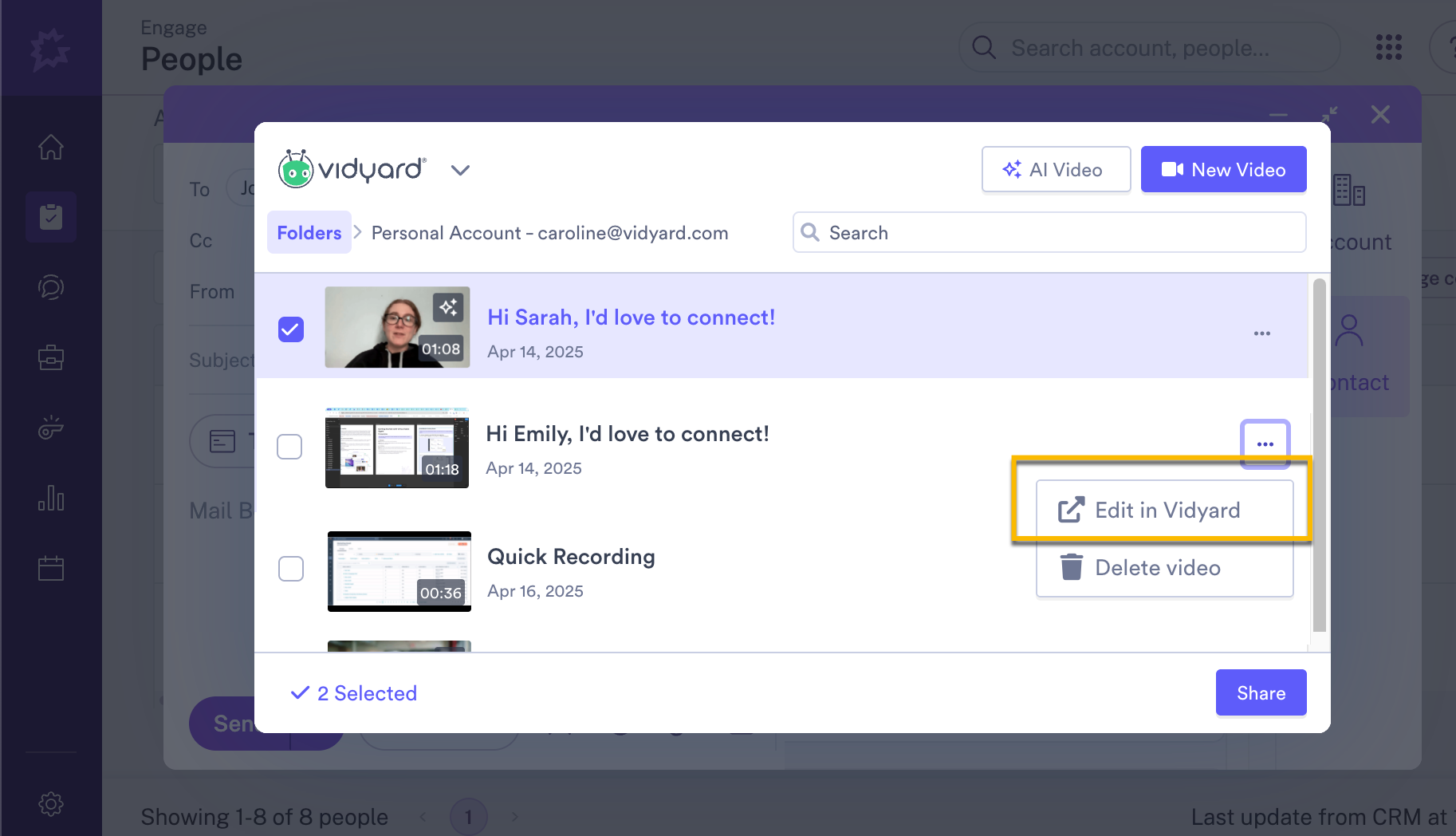Open the bar chart analytics icon in sidebar

[x=51, y=499]
